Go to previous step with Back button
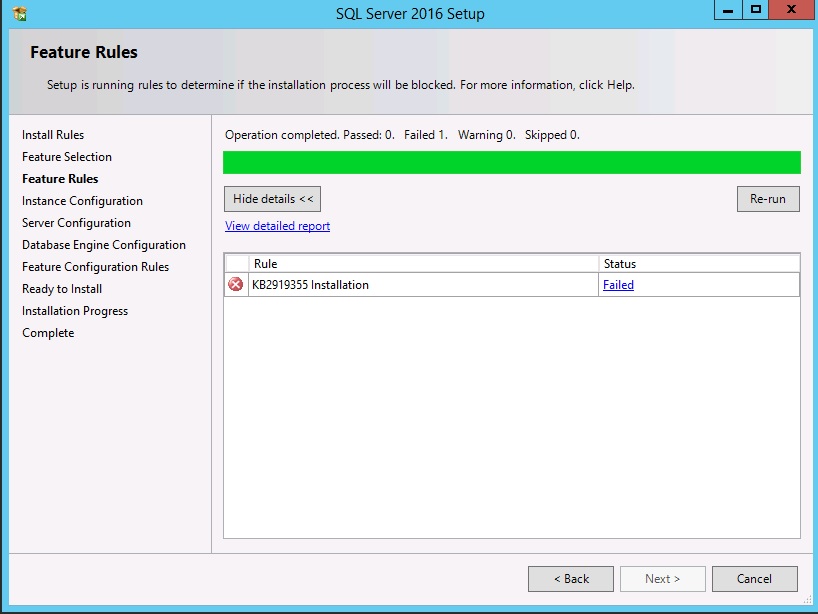Viewport: 818px width, 614px height. pos(571,579)
